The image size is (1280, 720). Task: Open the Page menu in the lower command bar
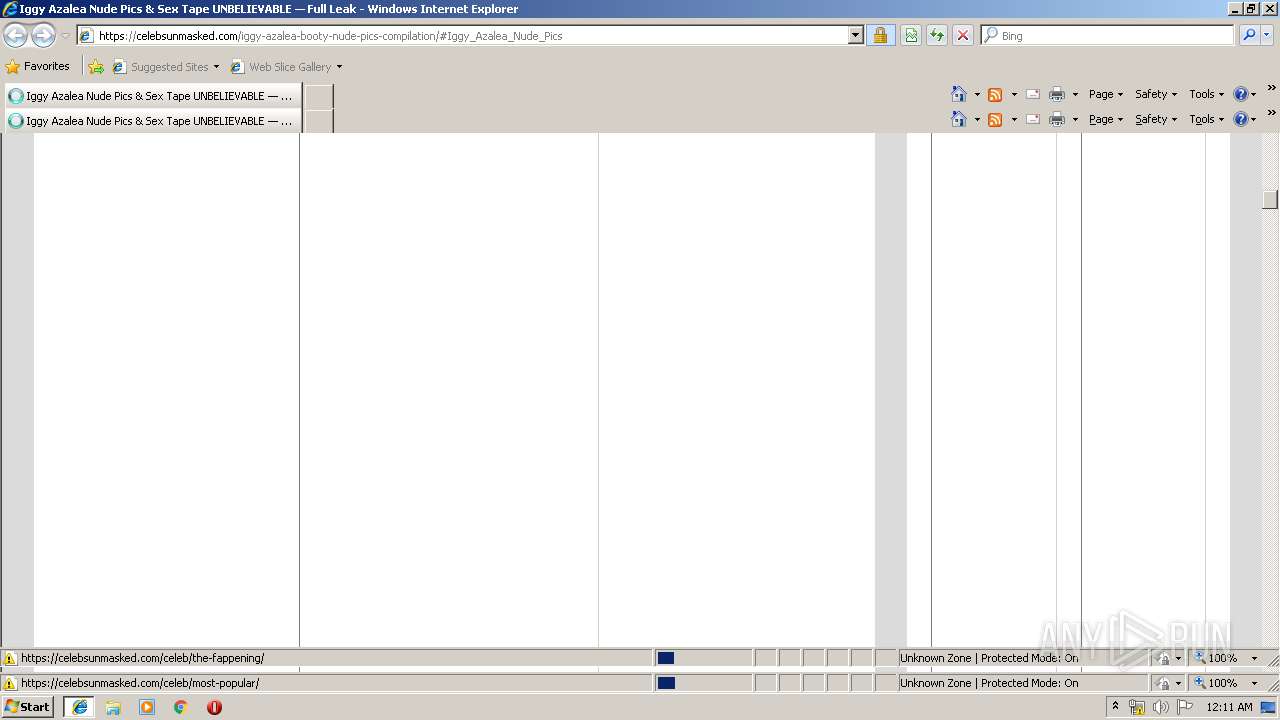[1106, 119]
